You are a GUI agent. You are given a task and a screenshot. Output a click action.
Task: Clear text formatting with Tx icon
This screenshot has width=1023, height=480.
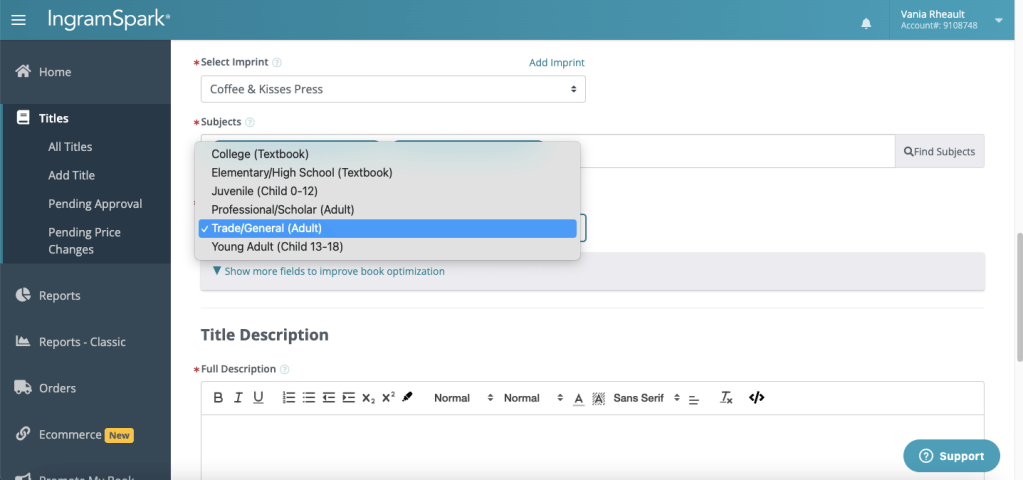(727, 398)
